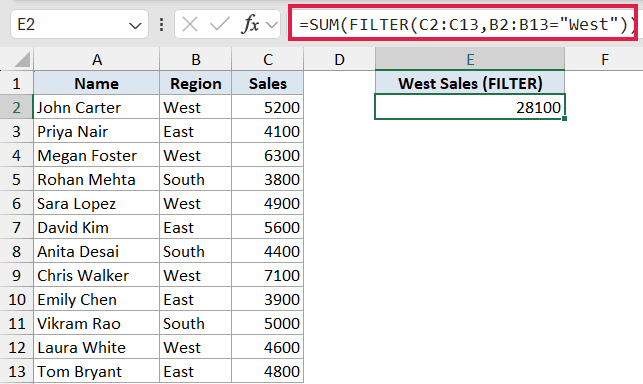Click the Enter checkmark formula button

pos(219,25)
